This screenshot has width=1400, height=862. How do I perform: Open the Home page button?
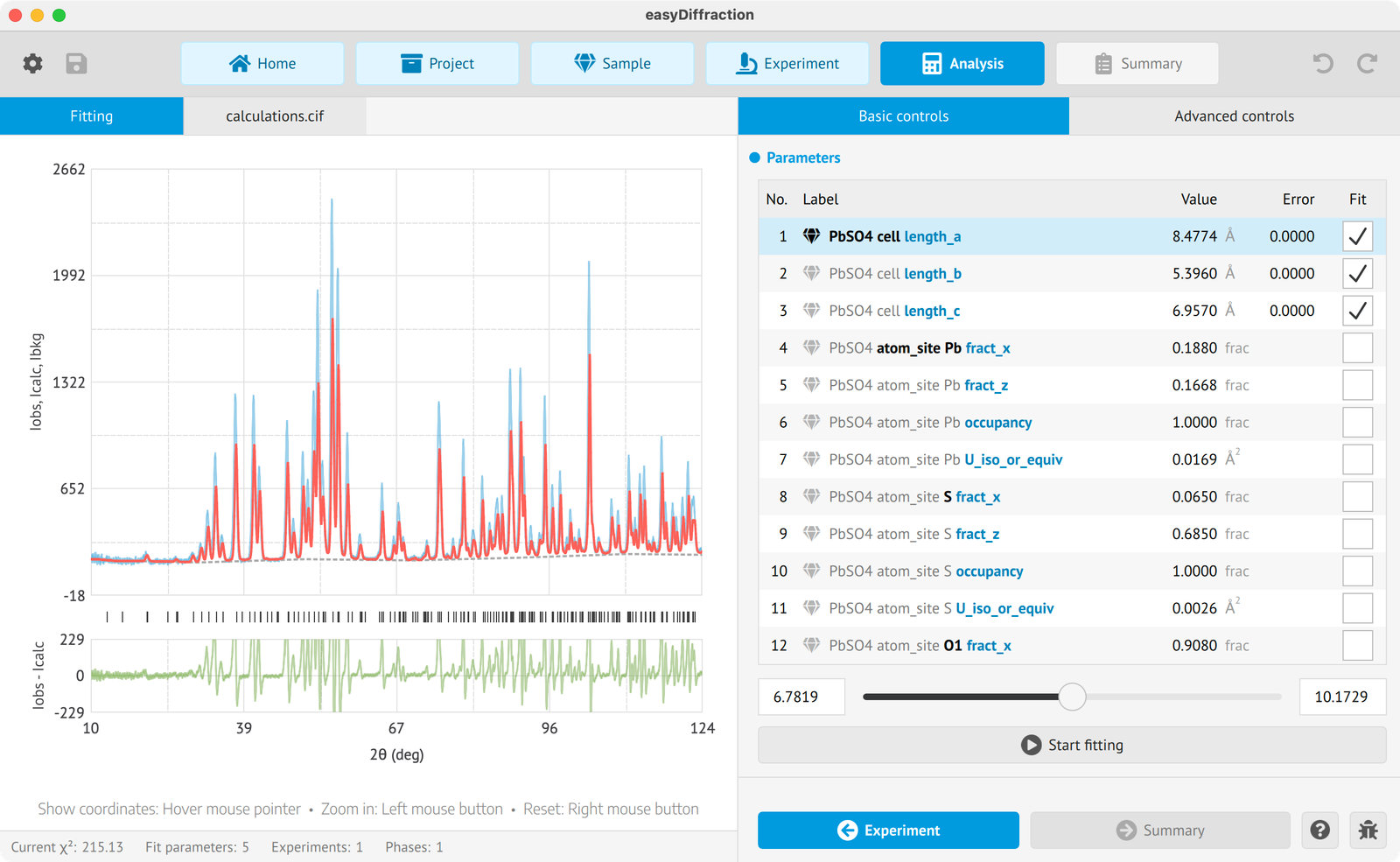click(x=262, y=63)
